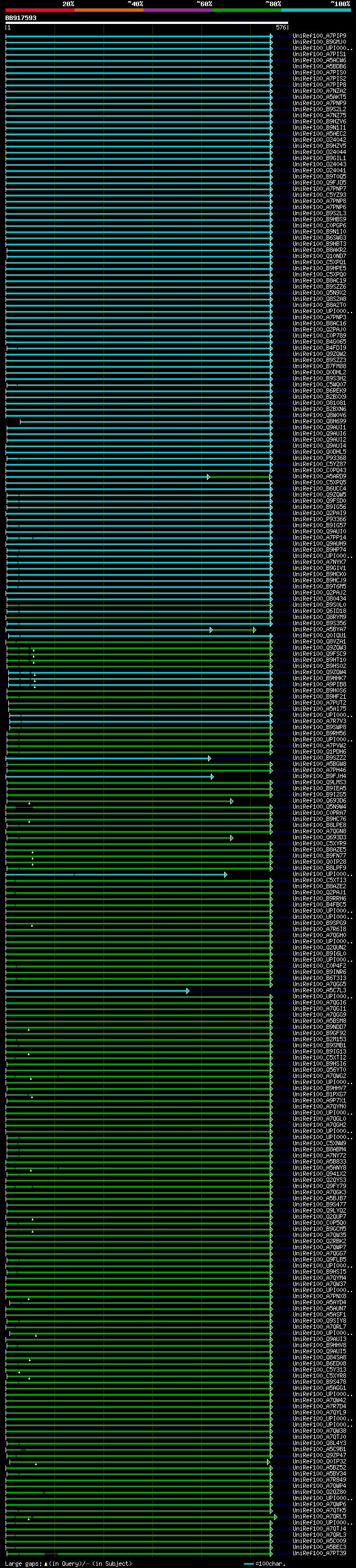Select label UniRef100_Q1PDH6
Screen dimensions: 356x1568
(319, 752)
